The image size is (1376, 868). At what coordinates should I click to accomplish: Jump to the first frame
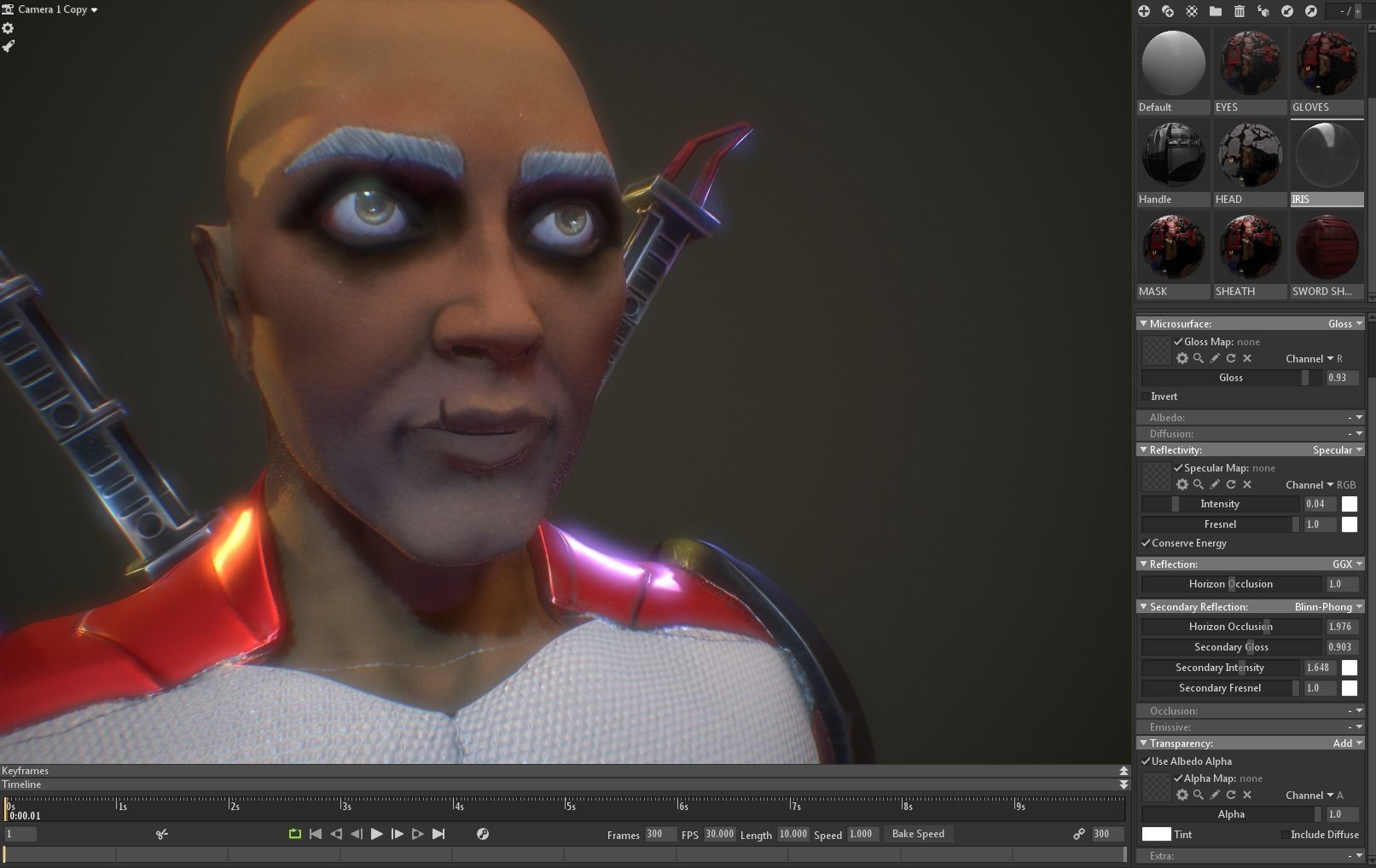pyautogui.click(x=316, y=834)
